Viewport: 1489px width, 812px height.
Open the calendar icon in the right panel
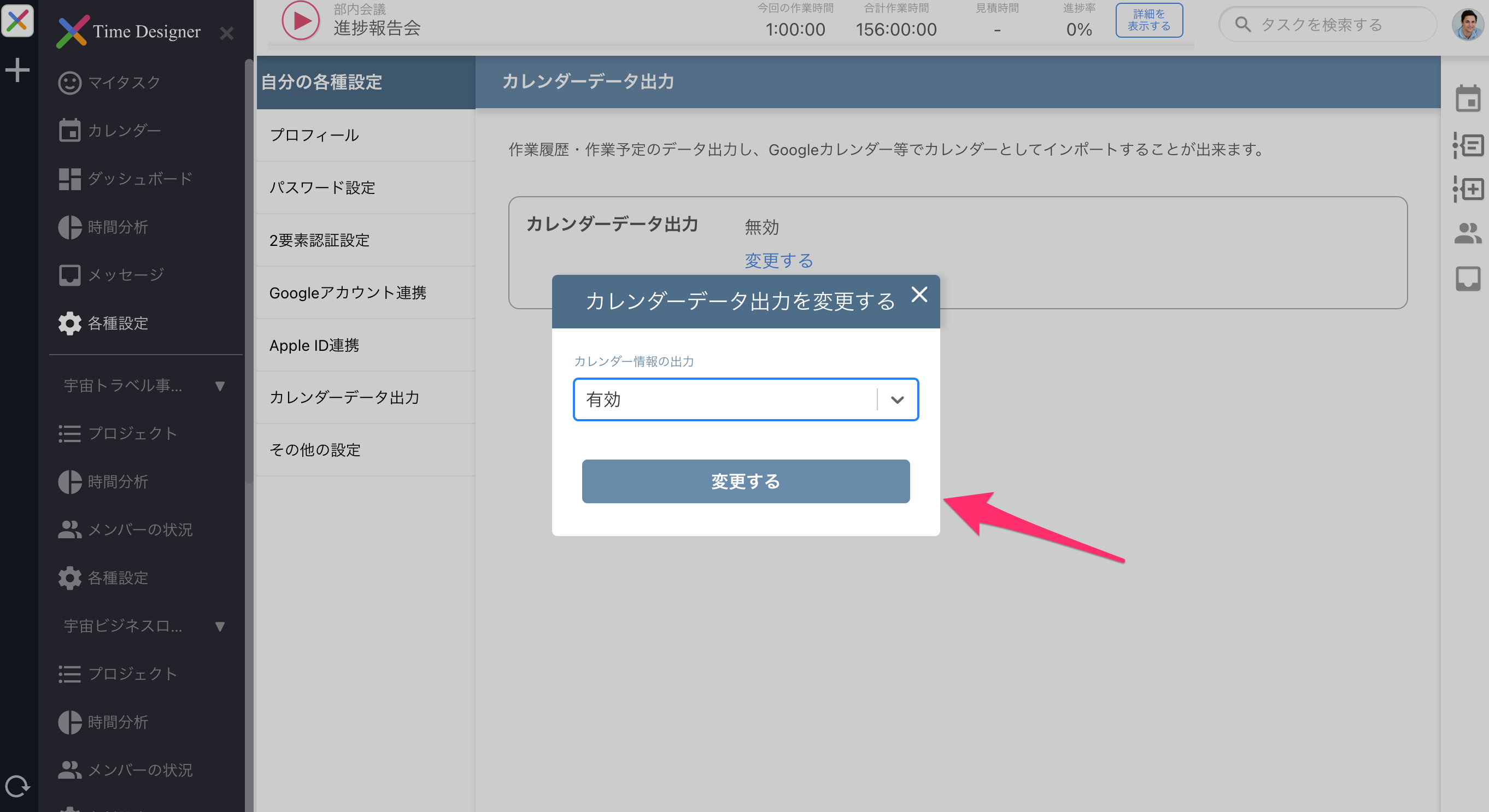[1469, 99]
